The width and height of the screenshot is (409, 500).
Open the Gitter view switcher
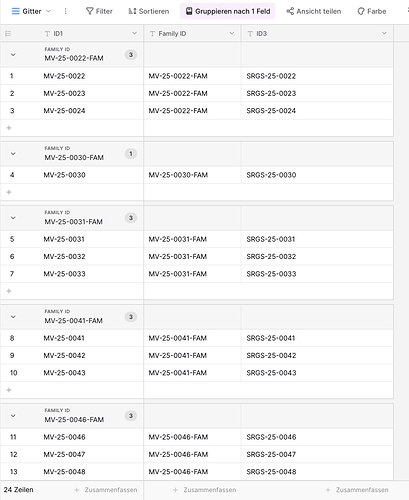coord(31,11)
